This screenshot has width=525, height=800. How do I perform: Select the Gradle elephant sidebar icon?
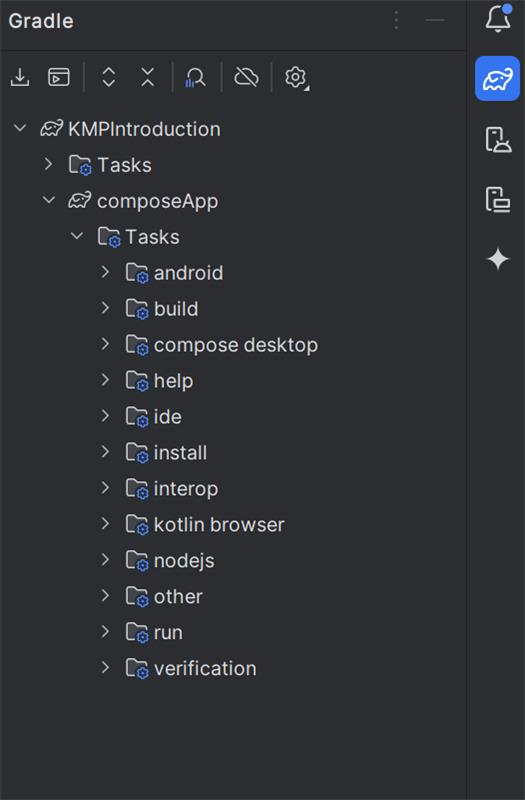pyautogui.click(x=497, y=79)
